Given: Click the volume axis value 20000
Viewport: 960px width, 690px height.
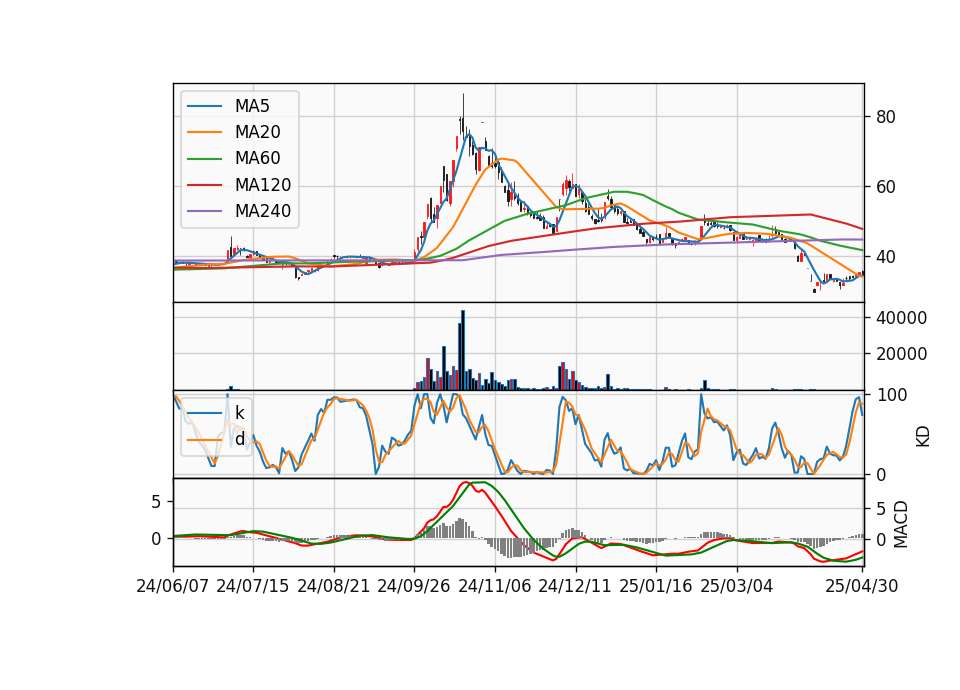Looking at the screenshot, I should 901,354.
